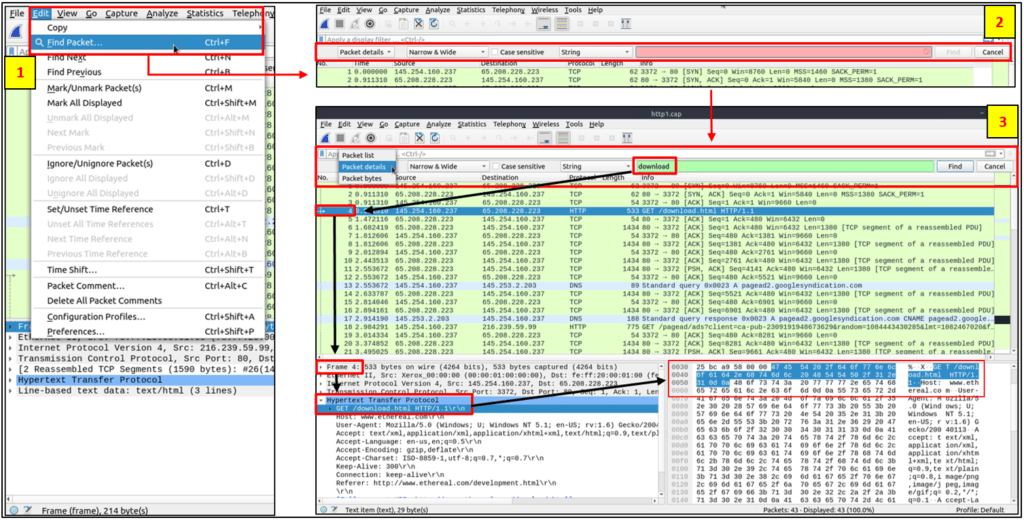The image size is (1024, 520).
Task: Click close-file X icon in window 2 toolbar
Action: [419, 25]
